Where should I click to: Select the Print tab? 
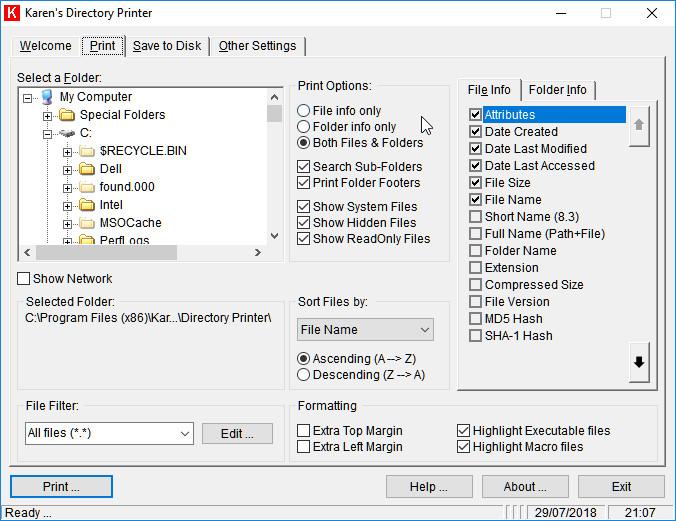103,46
